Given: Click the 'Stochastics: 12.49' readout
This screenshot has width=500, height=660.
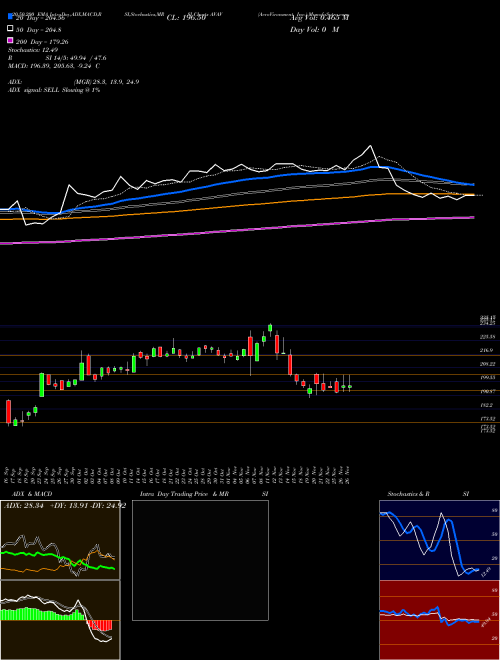Looking at the screenshot, I should click(x=32, y=50).
